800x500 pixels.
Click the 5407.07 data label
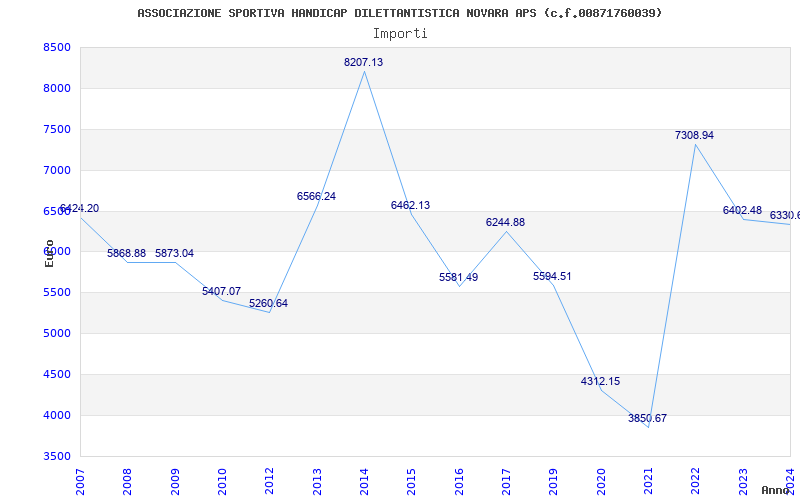click(x=221, y=291)
